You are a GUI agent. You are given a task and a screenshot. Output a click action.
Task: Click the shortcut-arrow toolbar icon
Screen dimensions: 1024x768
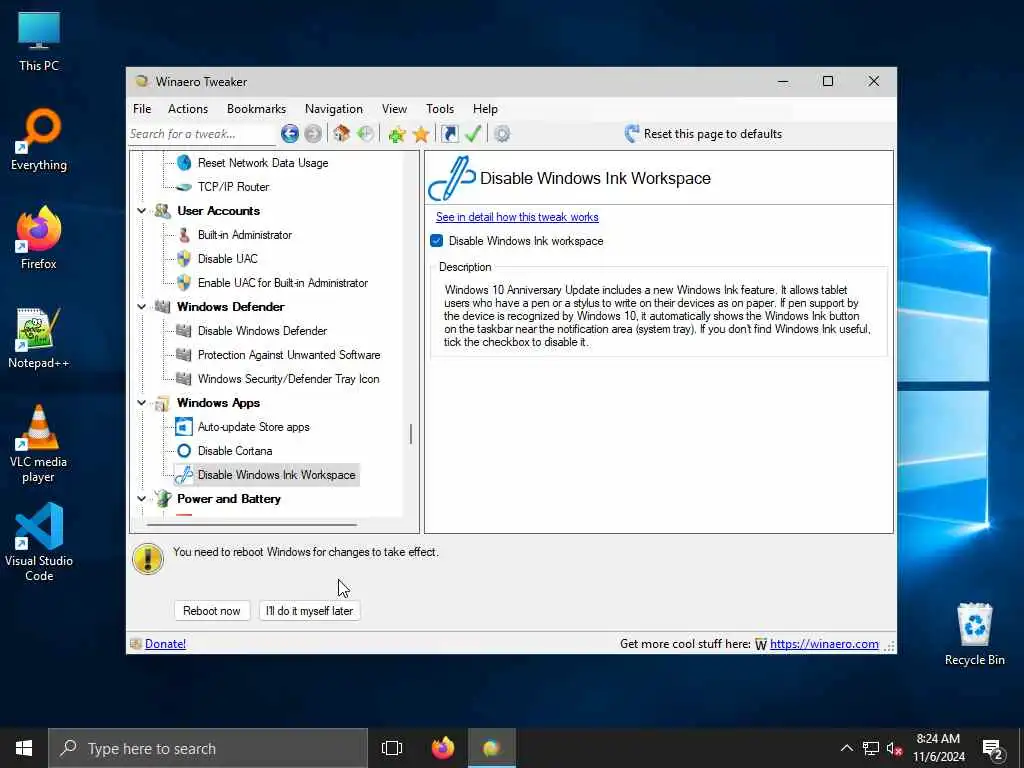click(x=449, y=134)
